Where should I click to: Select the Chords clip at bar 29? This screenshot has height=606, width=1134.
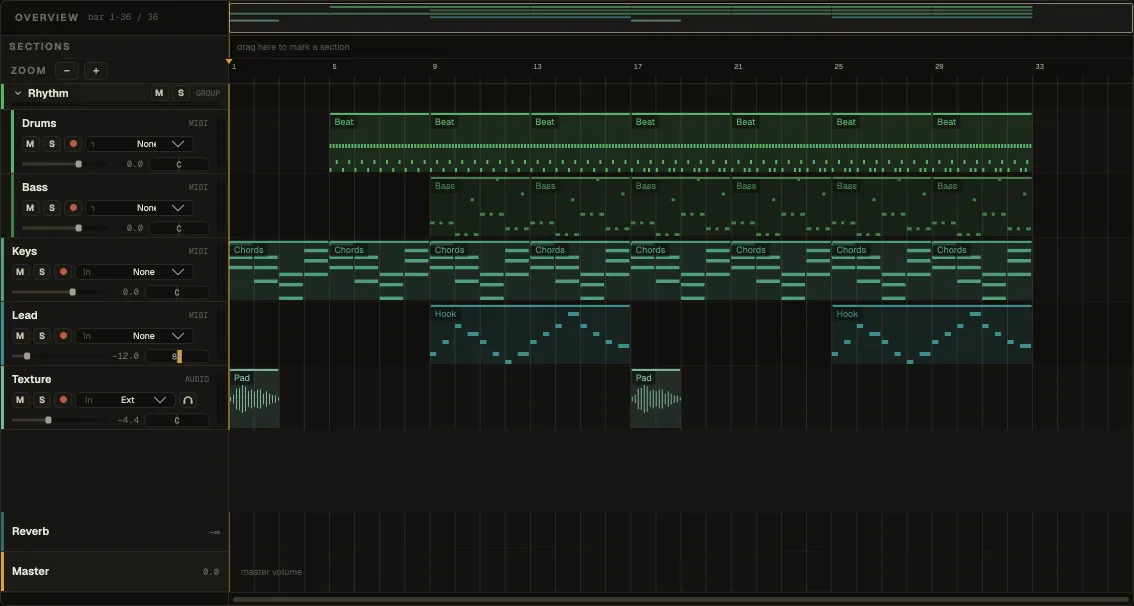tap(982, 270)
